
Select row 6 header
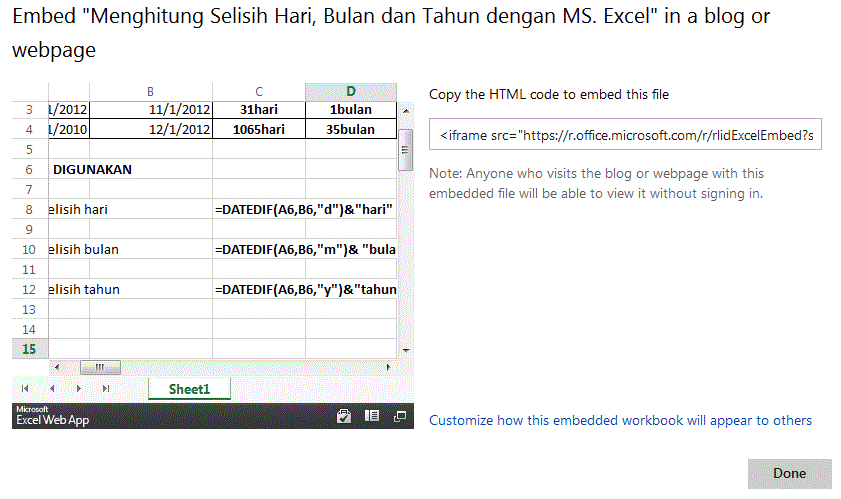pyautogui.click(x=29, y=170)
